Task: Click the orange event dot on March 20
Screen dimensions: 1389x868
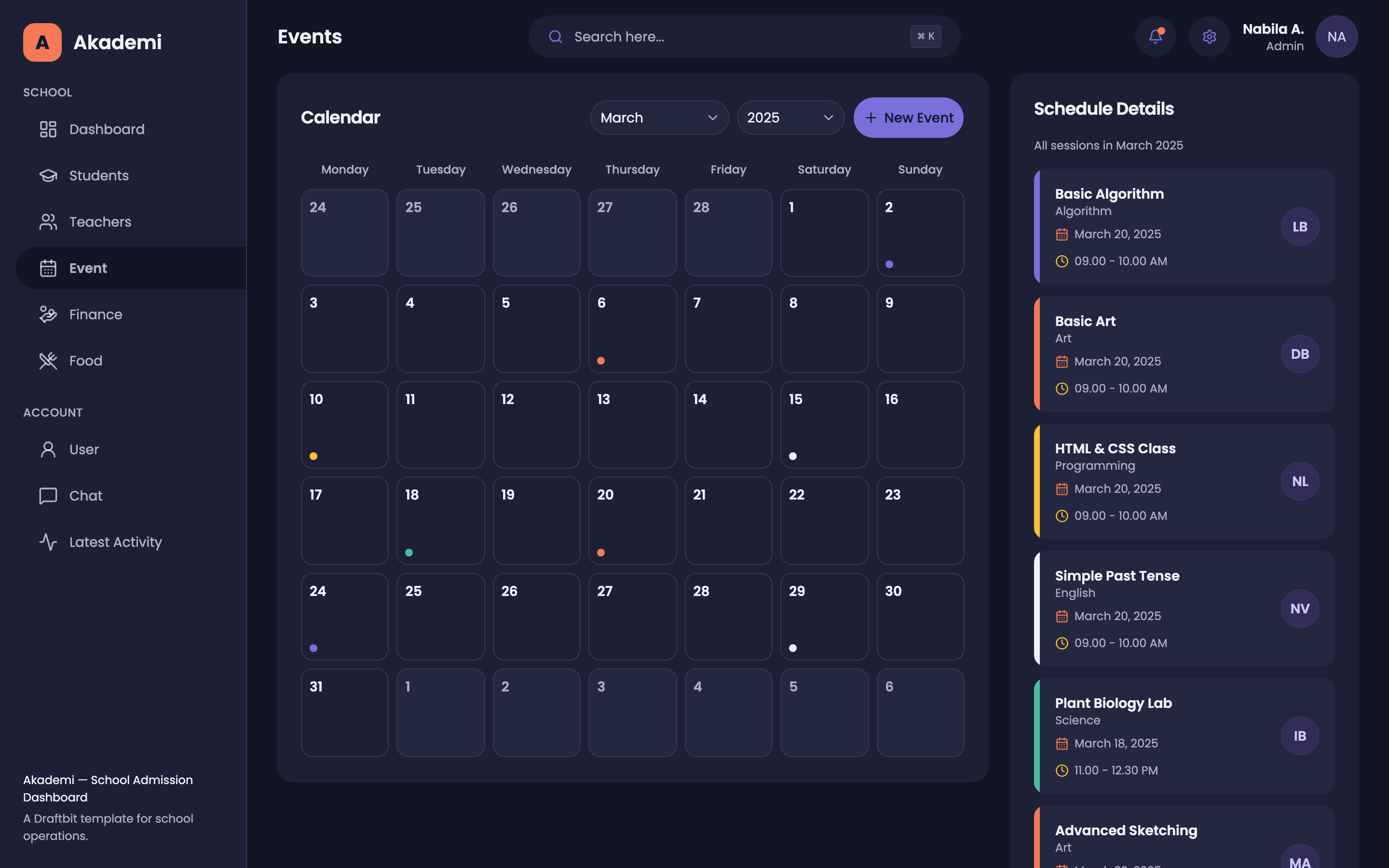Action: (600, 553)
